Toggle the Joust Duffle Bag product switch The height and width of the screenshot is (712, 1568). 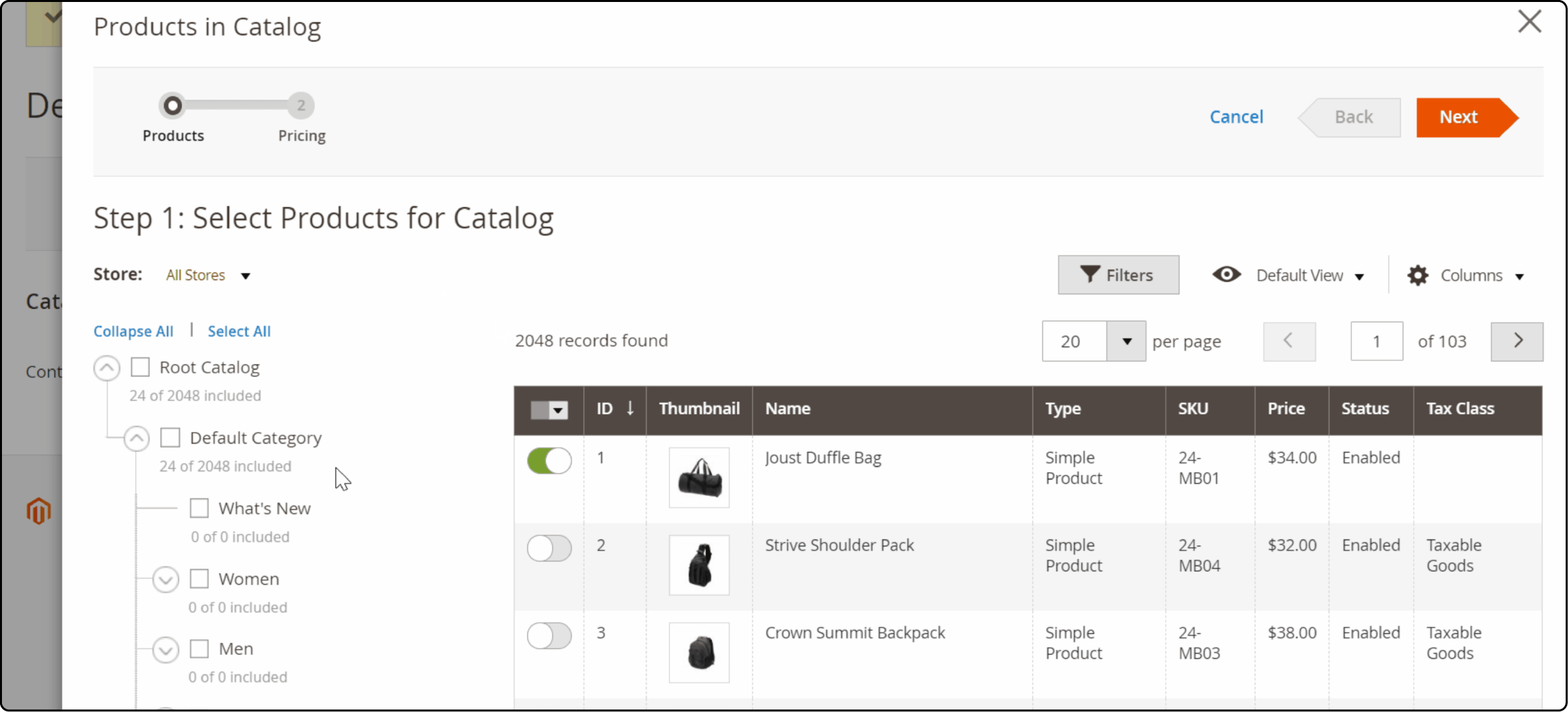click(549, 461)
